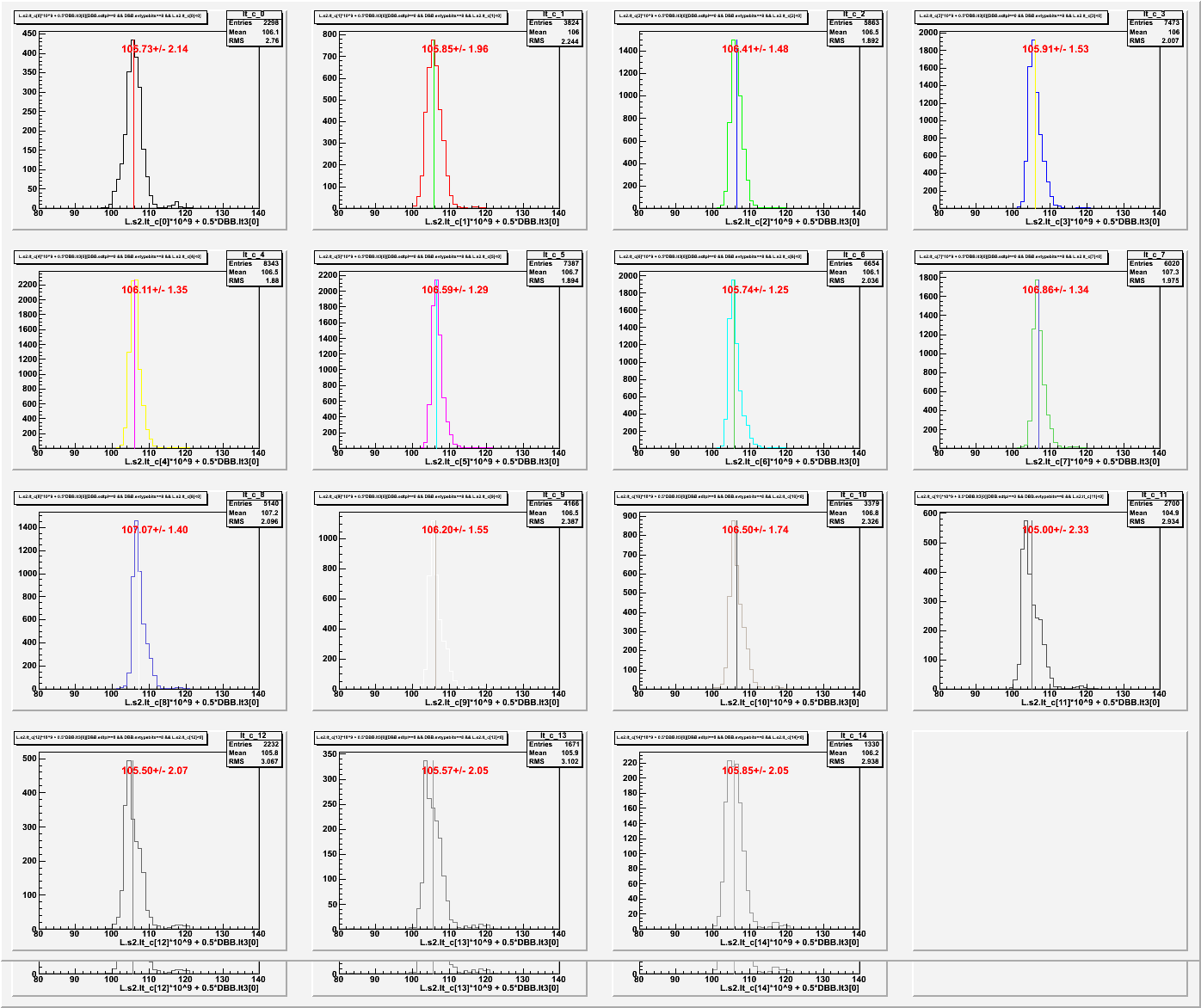Click the RMS 2.76 stats row

[254, 40]
